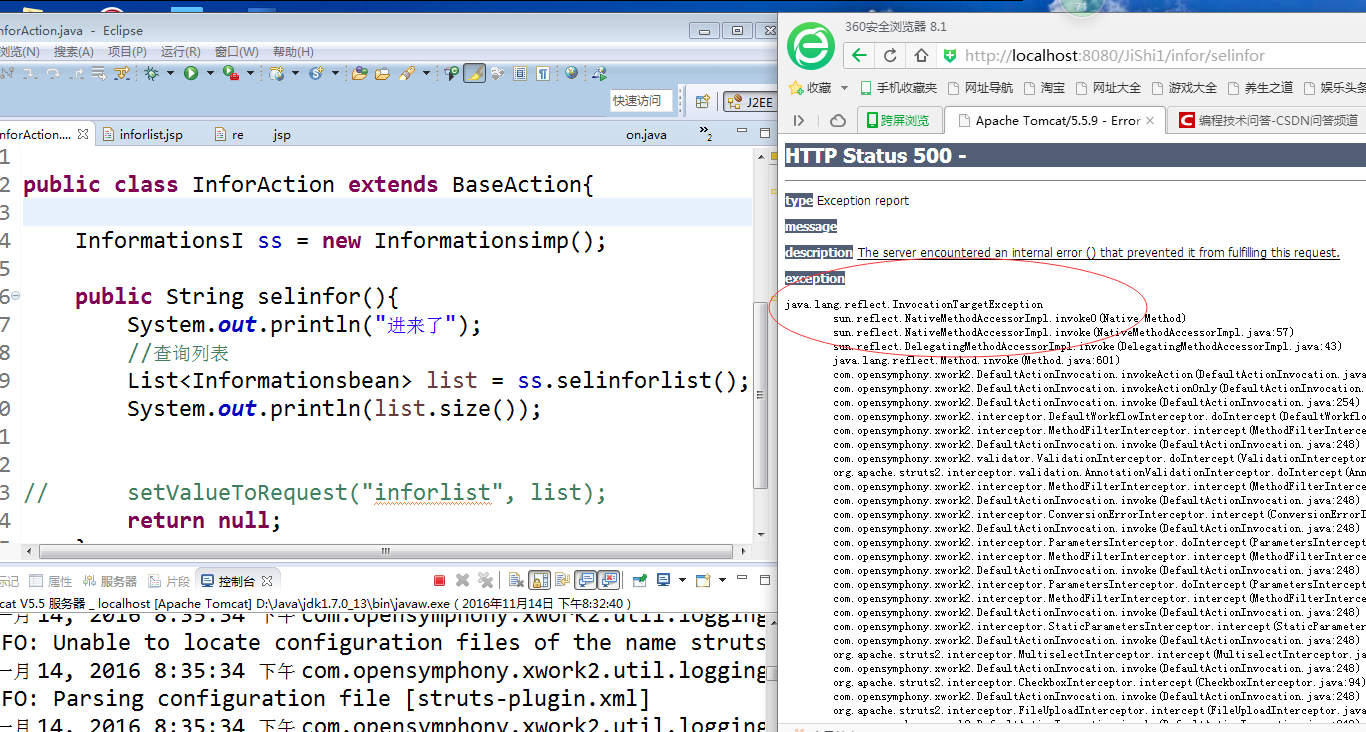Open the 搜索(A) menu in Eclipse
This screenshot has width=1366, height=732.
(x=74, y=51)
